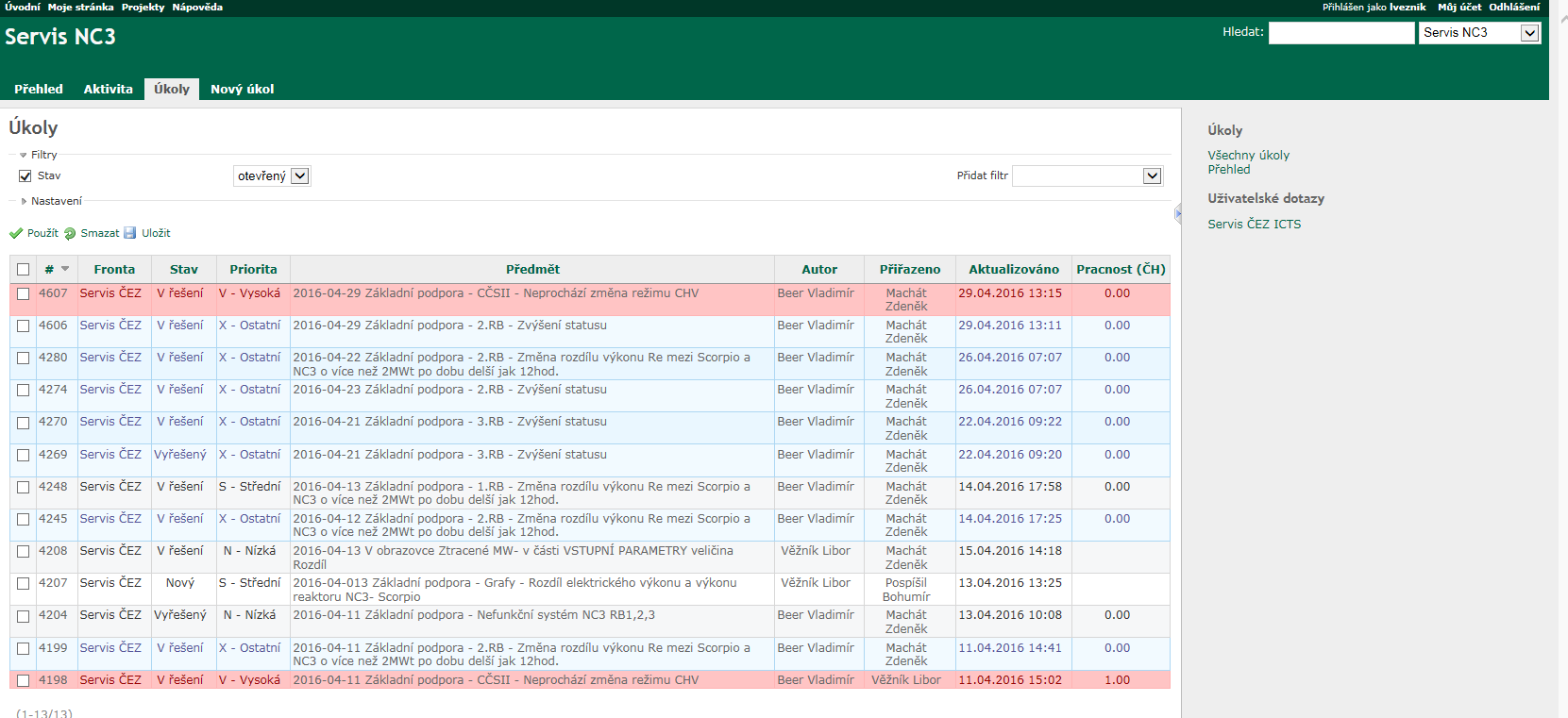Open subject '2016-04-29 Základní podpora - 2.RB - Zvýšení statusu'
This screenshot has height=718, width=1568.
(449, 326)
